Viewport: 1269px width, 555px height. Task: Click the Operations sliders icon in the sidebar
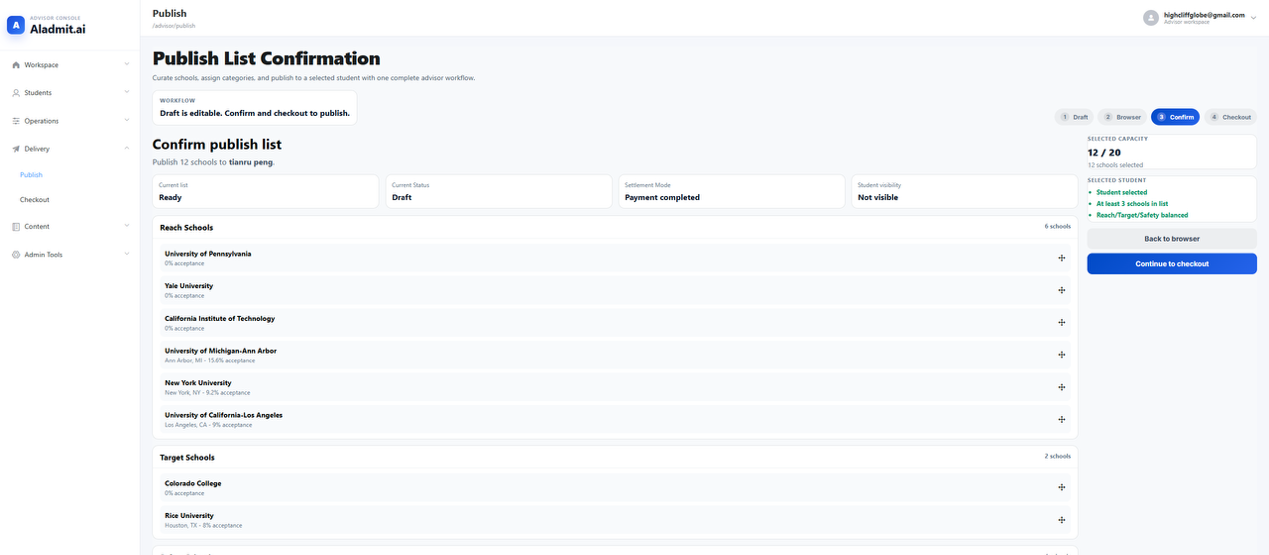16,121
